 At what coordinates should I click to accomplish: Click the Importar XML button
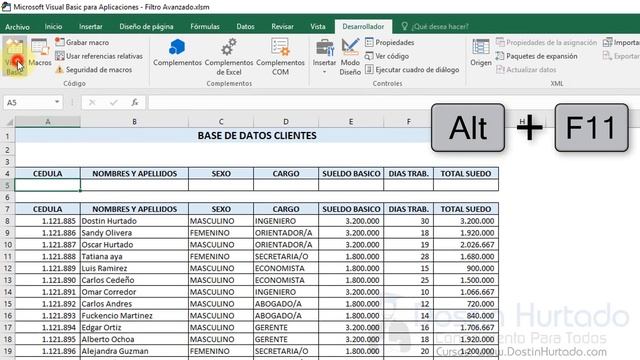621,42
